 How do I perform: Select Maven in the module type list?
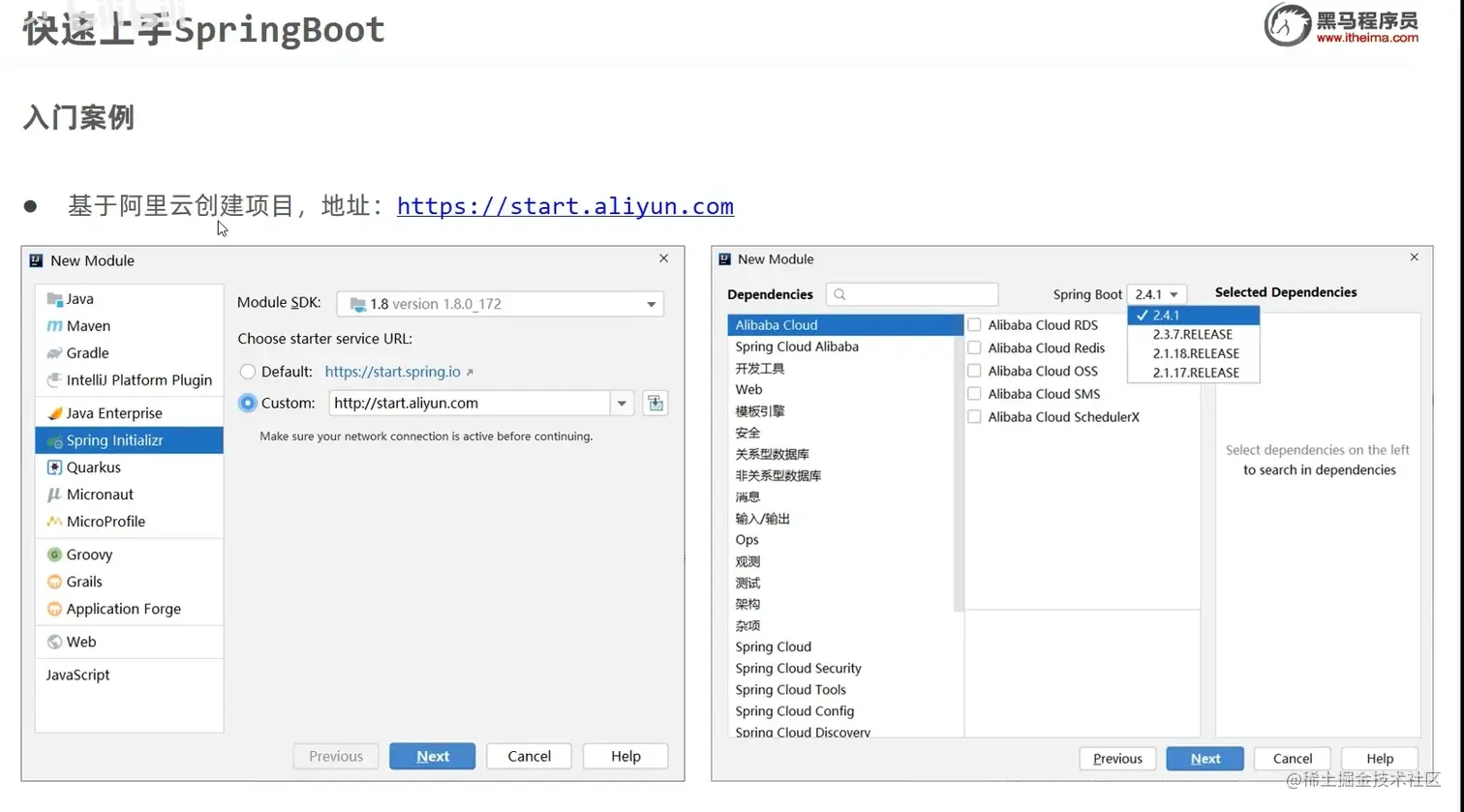[88, 326]
